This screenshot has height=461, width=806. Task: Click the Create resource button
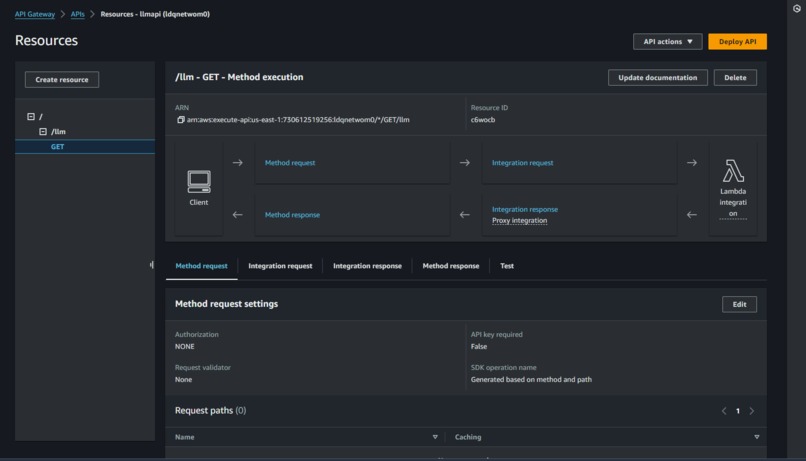pyautogui.click(x=62, y=80)
